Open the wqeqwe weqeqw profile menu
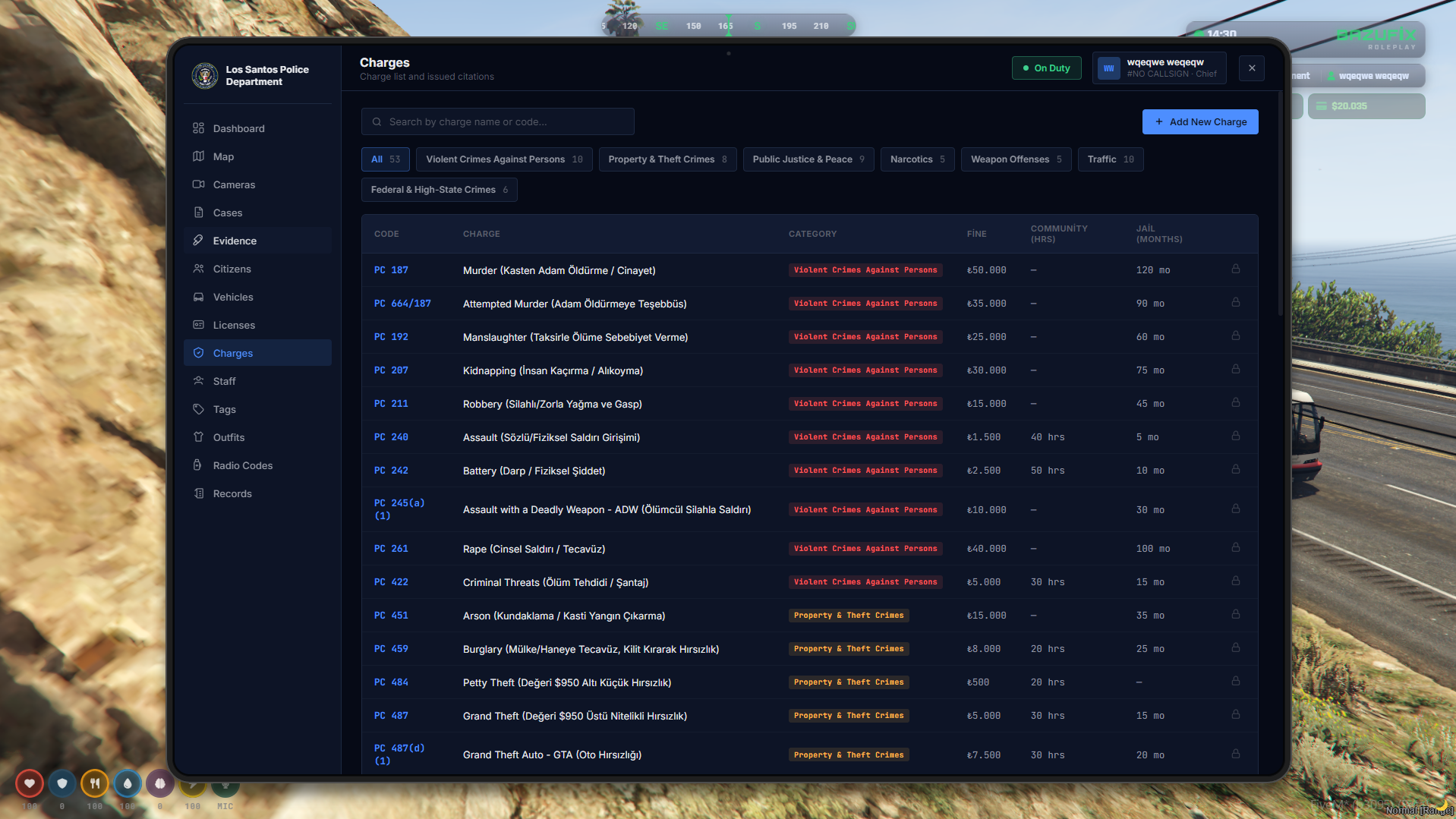1456x819 pixels. (x=1159, y=68)
